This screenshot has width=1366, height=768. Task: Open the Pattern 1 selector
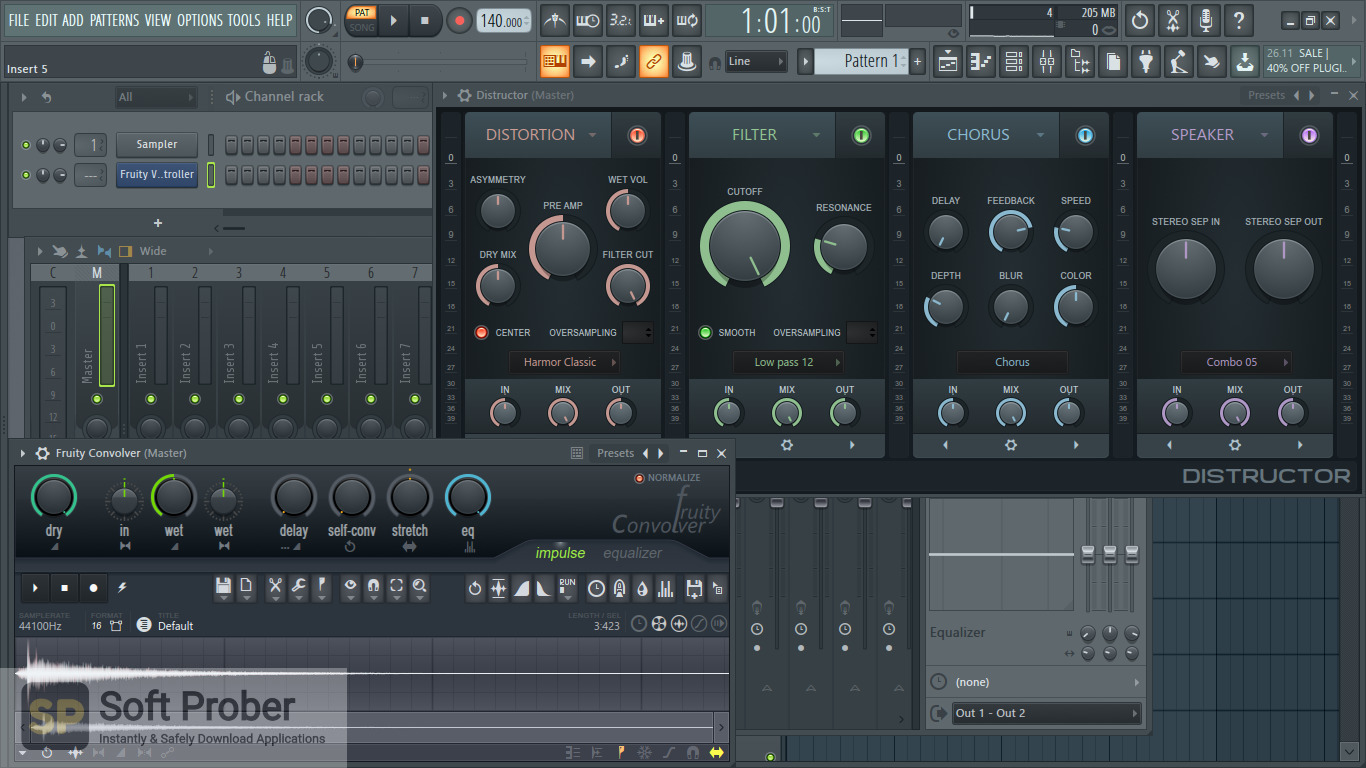[860, 61]
